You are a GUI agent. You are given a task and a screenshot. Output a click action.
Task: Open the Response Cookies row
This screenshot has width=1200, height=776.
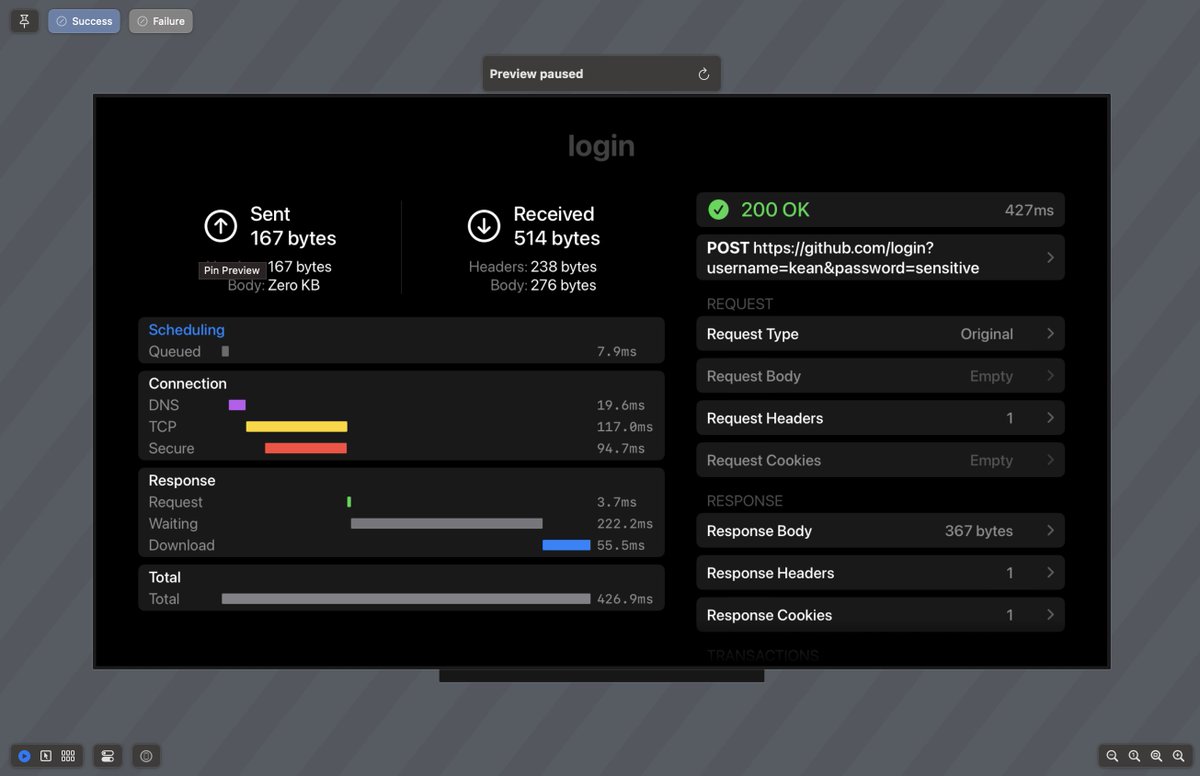click(880, 615)
